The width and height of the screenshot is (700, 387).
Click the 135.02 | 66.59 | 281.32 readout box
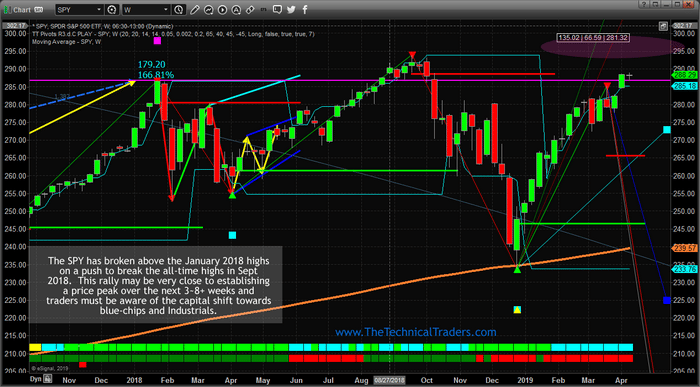[x=594, y=38]
